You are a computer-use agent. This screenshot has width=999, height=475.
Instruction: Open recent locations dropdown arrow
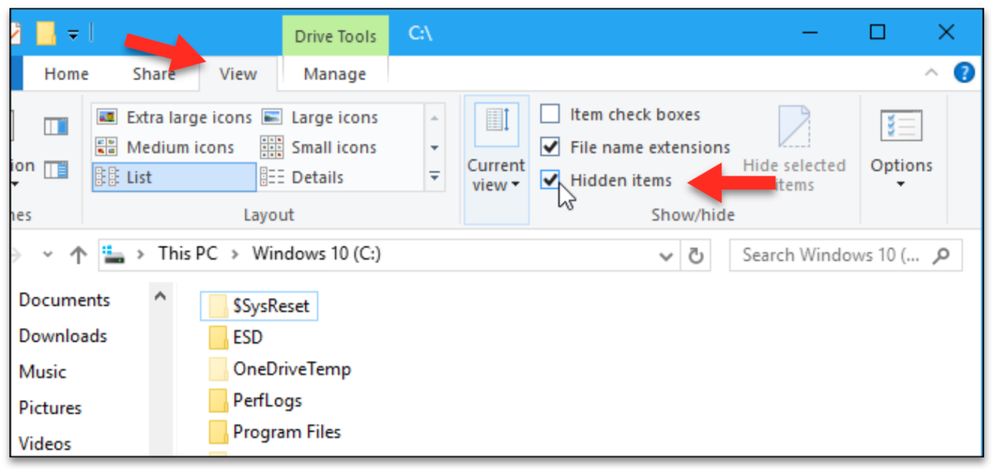pyautogui.click(x=48, y=255)
